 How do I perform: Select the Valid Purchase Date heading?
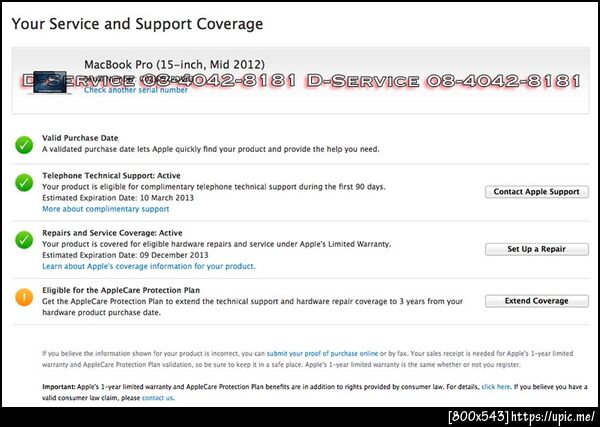80,138
